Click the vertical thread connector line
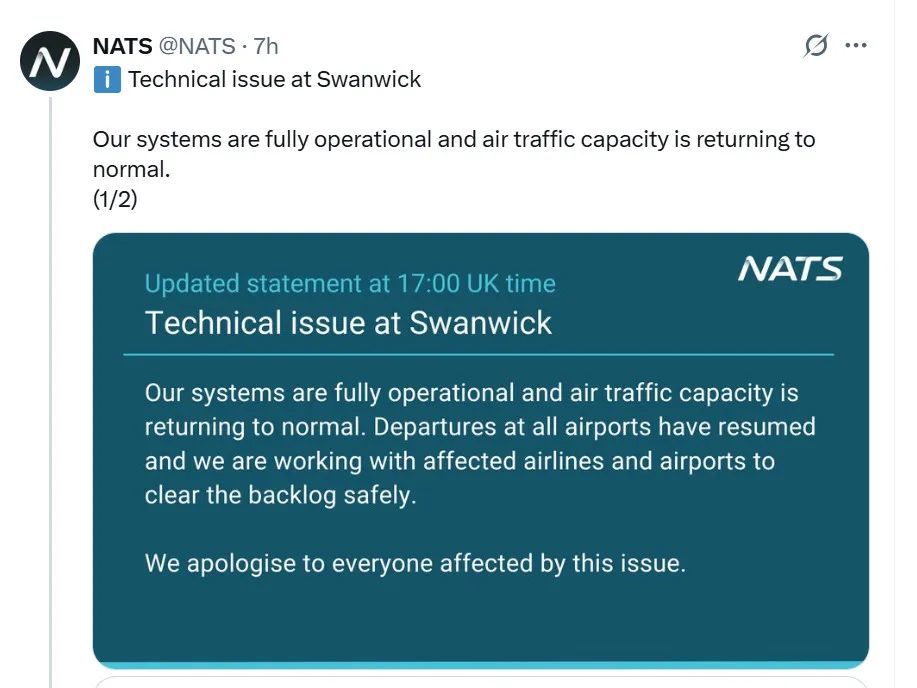This screenshot has height=688, width=917. (51, 392)
